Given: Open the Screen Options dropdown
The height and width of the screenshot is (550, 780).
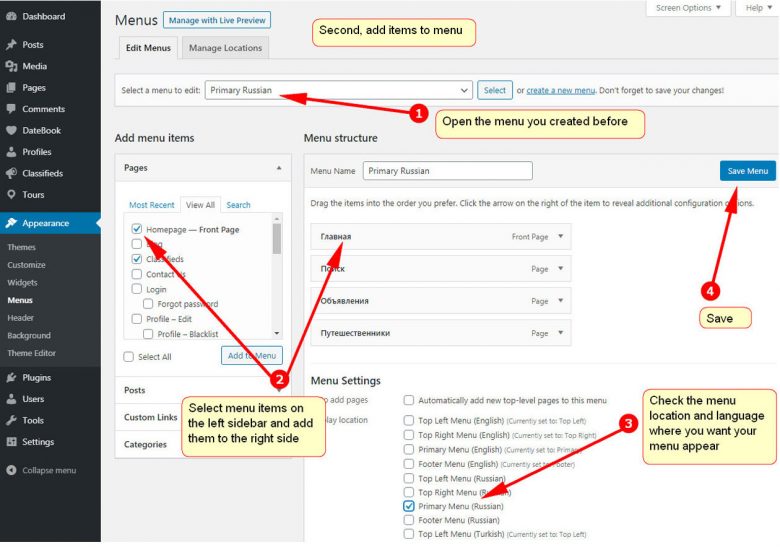Looking at the screenshot, I should (x=687, y=8).
